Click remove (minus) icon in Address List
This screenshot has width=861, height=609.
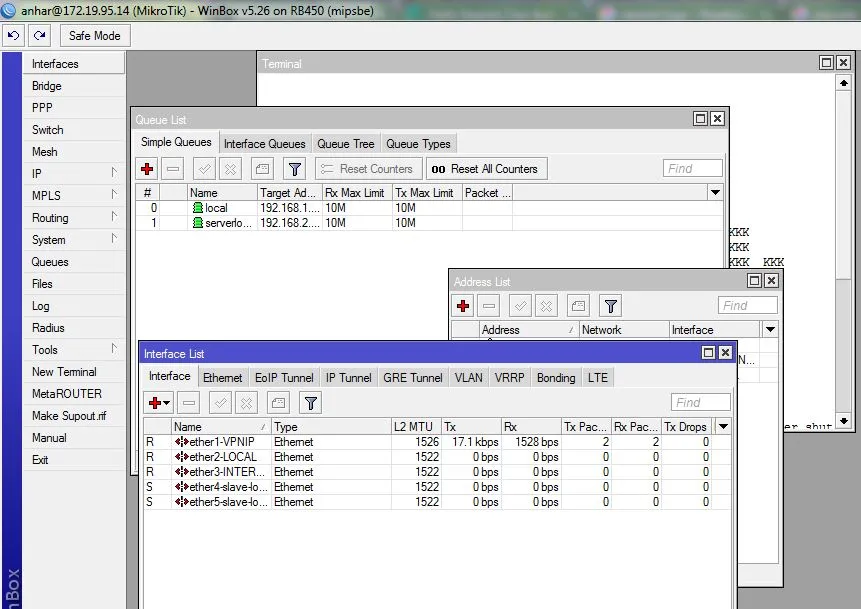489,306
